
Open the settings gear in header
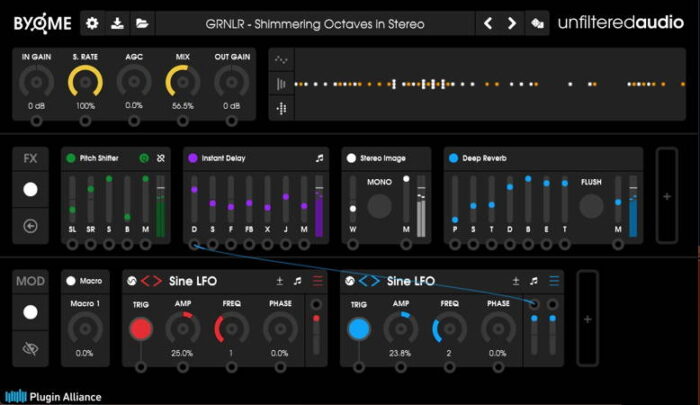point(93,23)
